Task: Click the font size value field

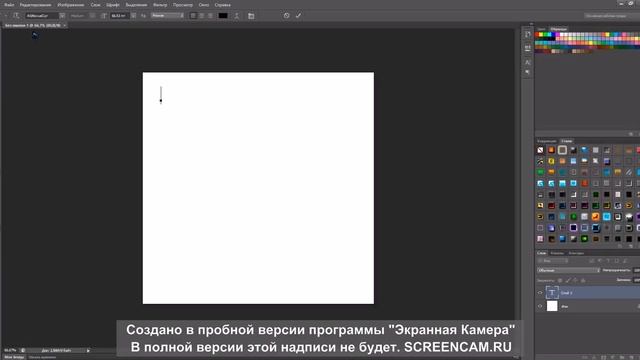Action: (120, 16)
